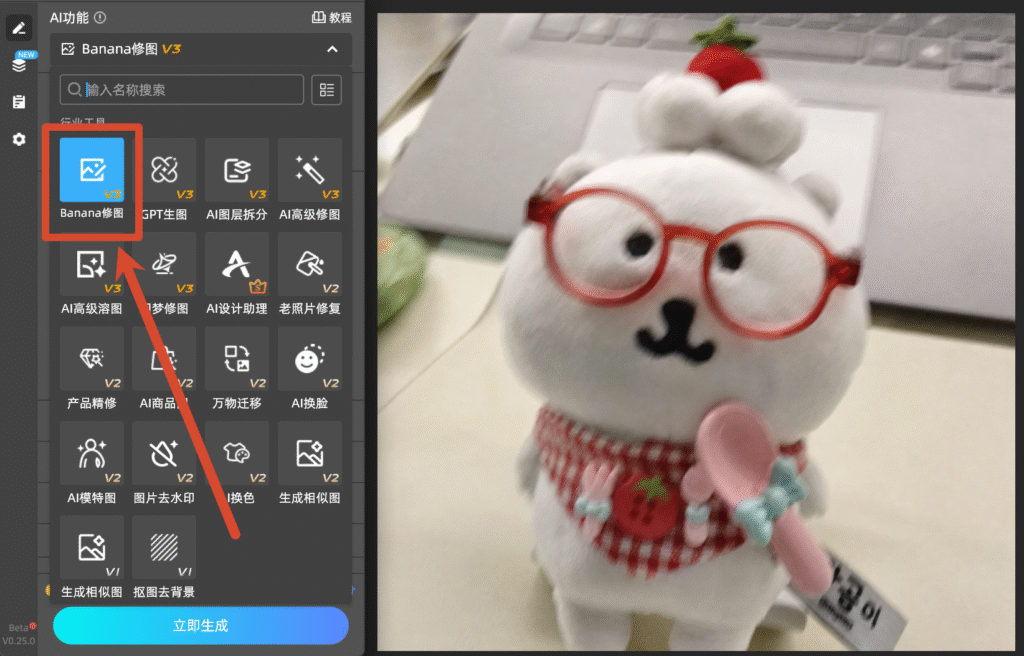Open the V2 生成相似图 tool

310,453
